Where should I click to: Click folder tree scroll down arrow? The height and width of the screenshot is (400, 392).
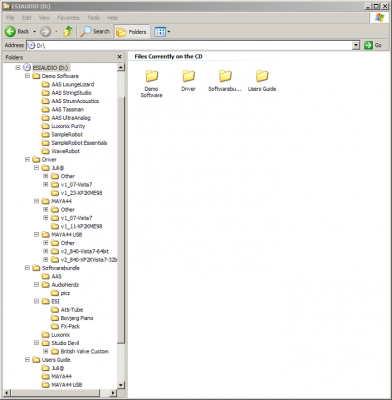point(121,385)
